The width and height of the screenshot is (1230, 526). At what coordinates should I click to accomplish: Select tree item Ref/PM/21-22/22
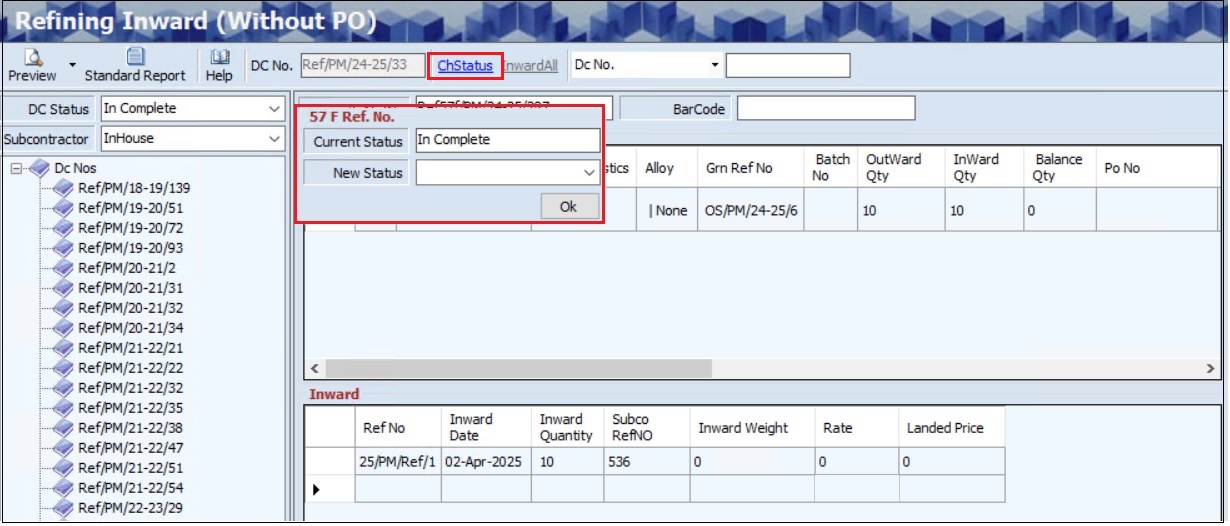(x=130, y=368)
